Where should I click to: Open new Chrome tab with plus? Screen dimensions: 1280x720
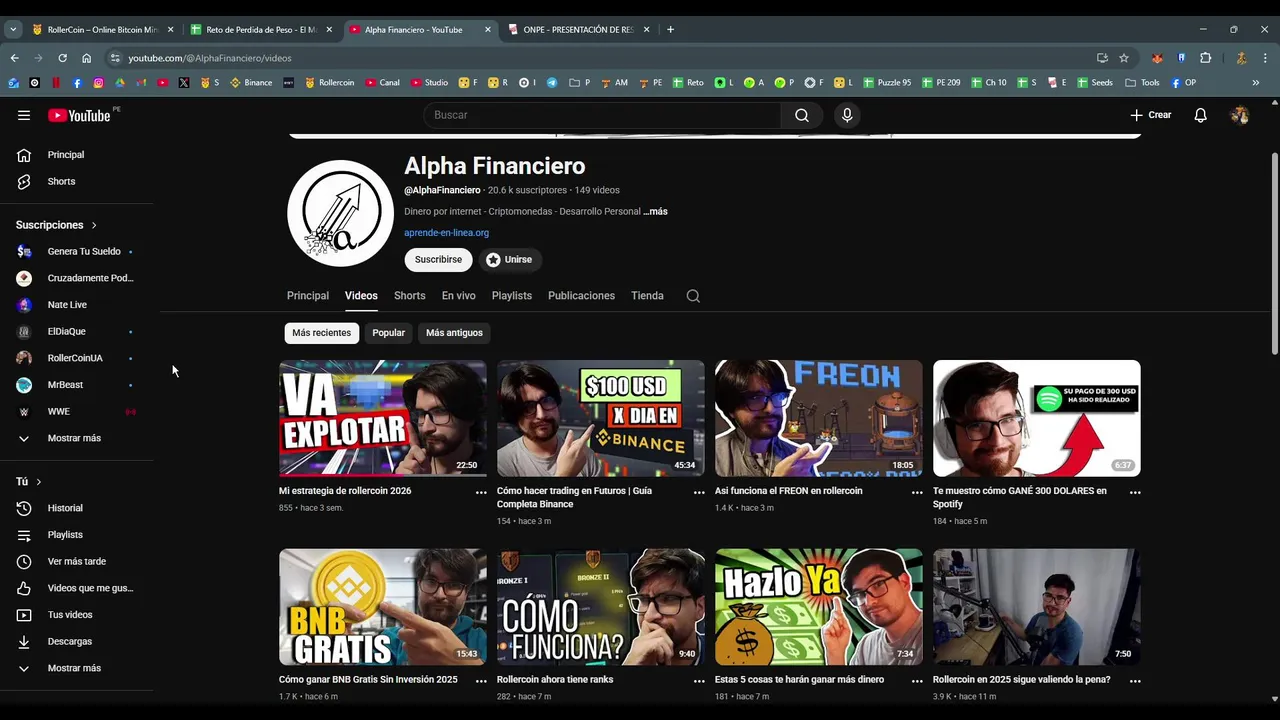coord(670,30)
